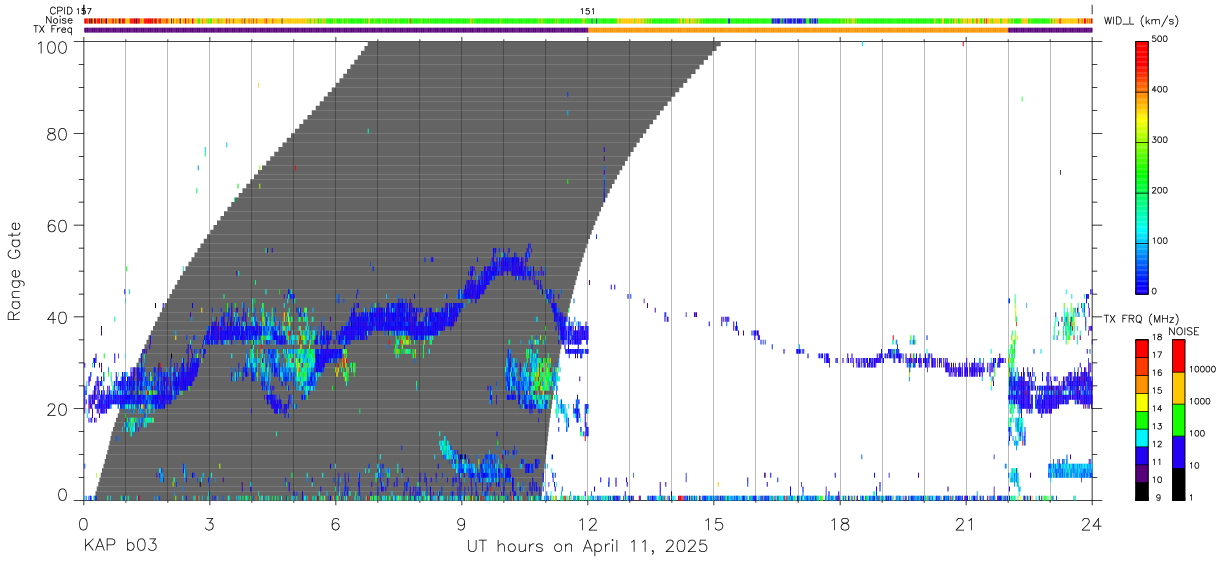The width and height of the screenshot is (1228, 567).
Task: Click the '12' hour tick on the time axis
Action: (x=587, y=523)
